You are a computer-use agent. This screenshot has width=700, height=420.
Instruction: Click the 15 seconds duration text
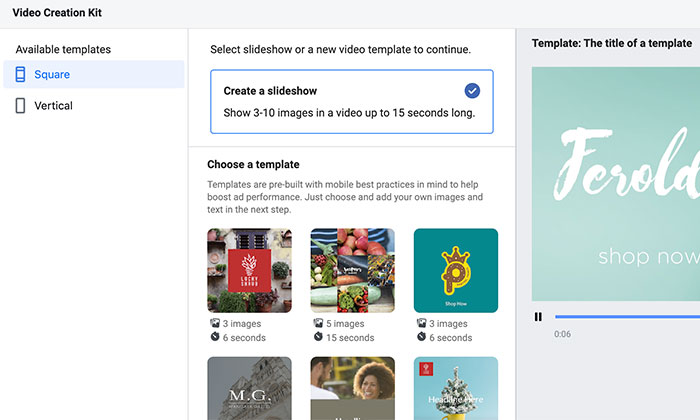(x=350, y=338)
